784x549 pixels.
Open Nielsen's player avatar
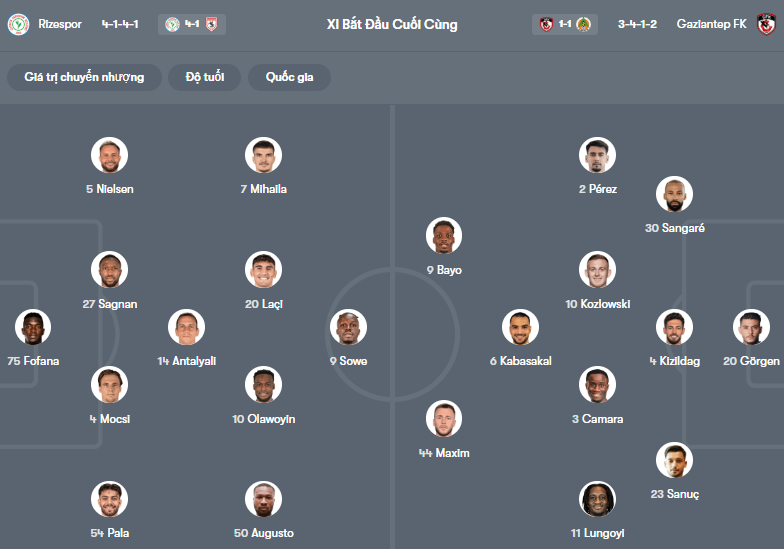coord(109,155)
